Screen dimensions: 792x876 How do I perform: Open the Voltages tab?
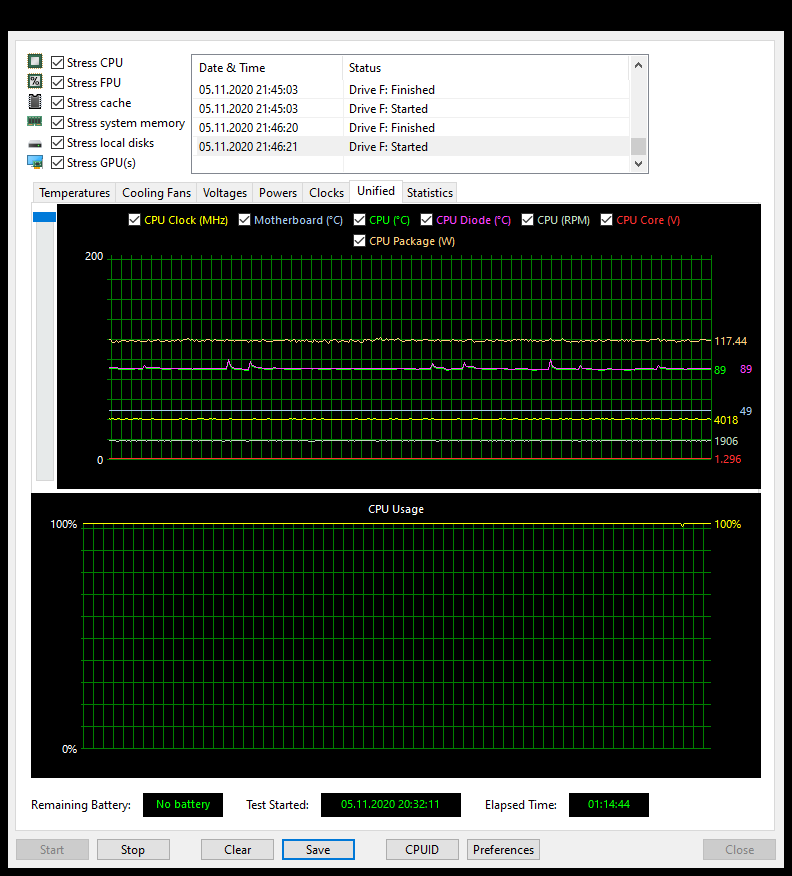coord(225,193)
